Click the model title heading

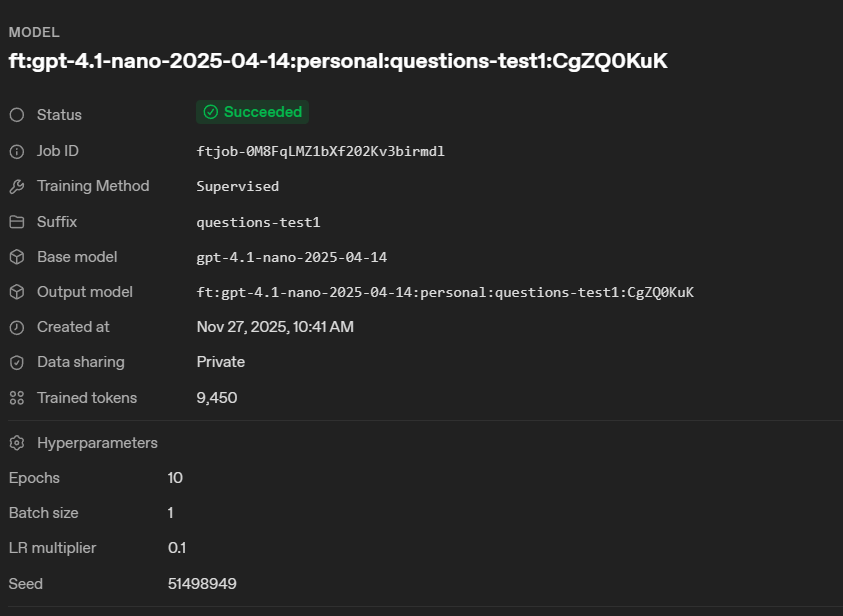(338, 61)
